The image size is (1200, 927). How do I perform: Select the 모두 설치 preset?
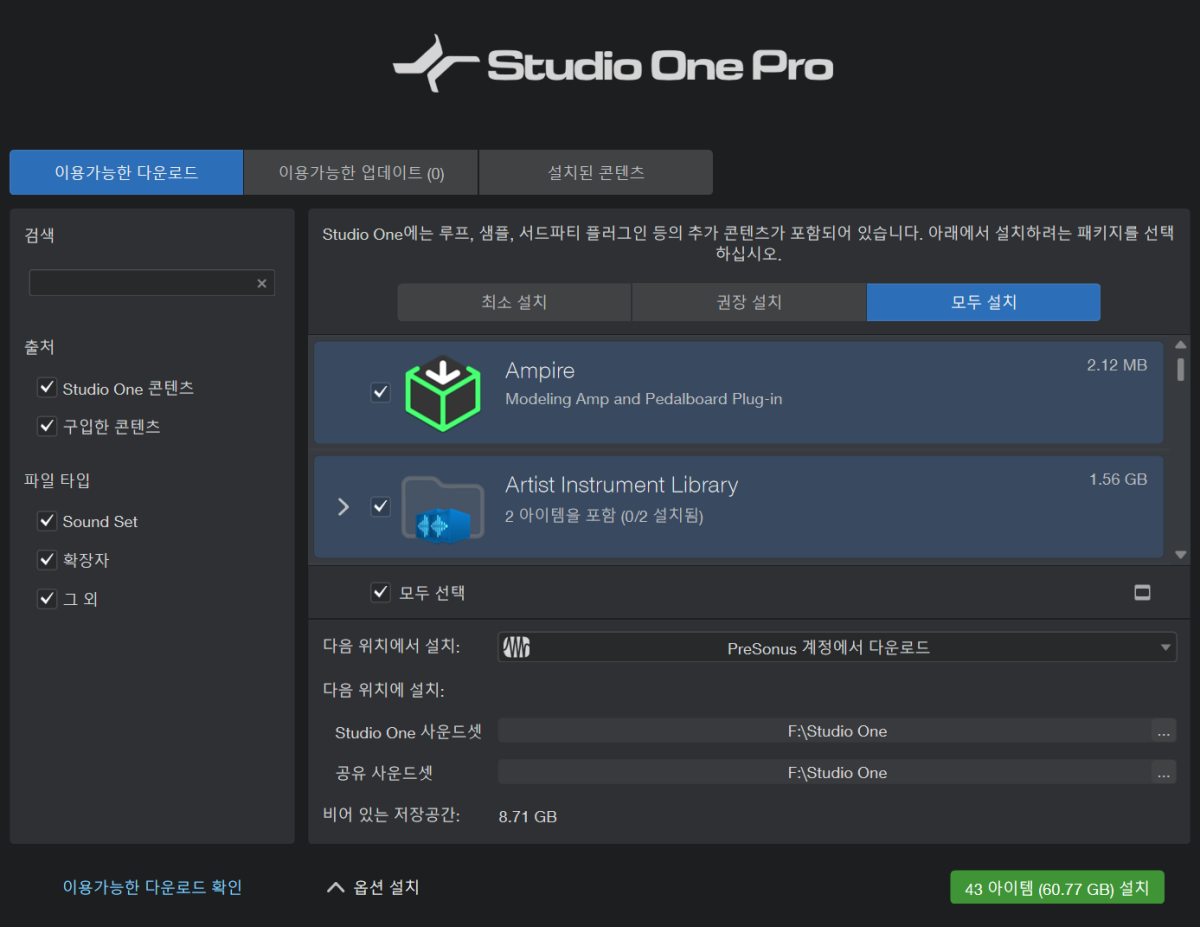click(984, 302)
